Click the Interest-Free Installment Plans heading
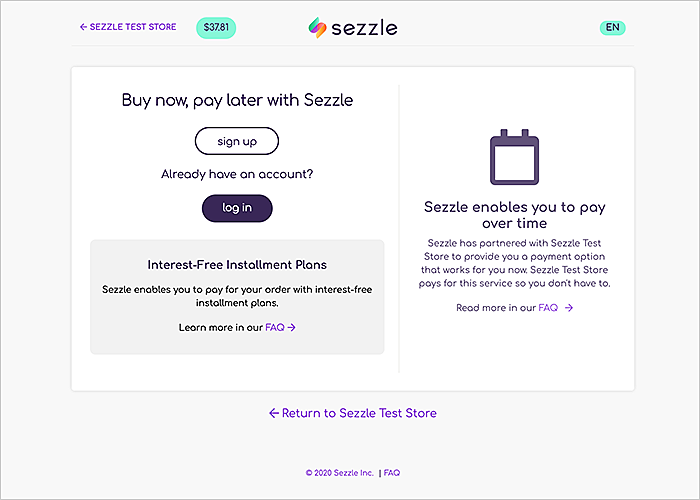700x500 pixels. [x=237, y=265]
